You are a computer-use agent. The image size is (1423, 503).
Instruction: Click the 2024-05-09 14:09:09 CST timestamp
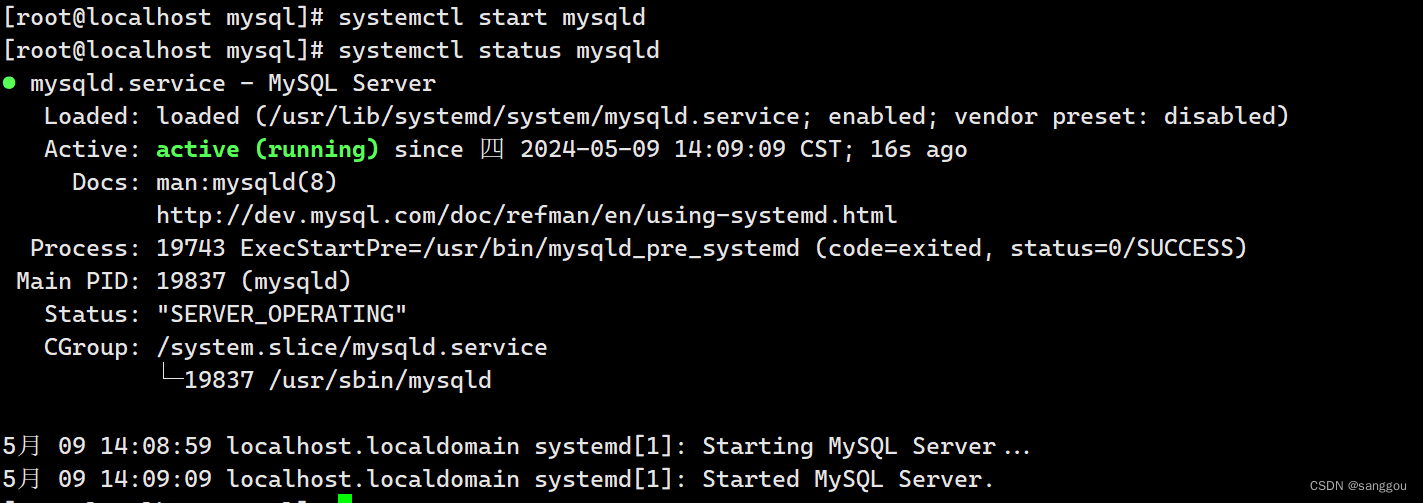(681, 149)
